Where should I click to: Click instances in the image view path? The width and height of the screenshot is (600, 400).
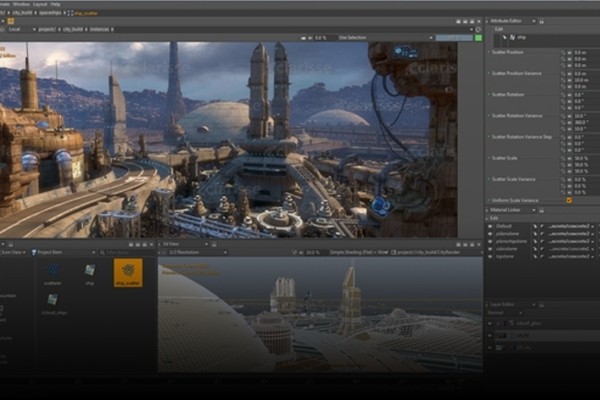[99, 29]
